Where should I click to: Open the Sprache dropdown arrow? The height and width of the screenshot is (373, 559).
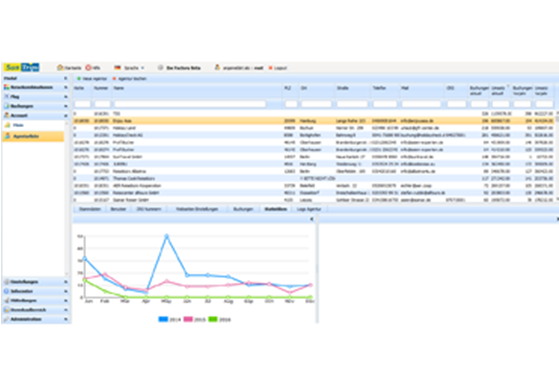click(143, 68)
